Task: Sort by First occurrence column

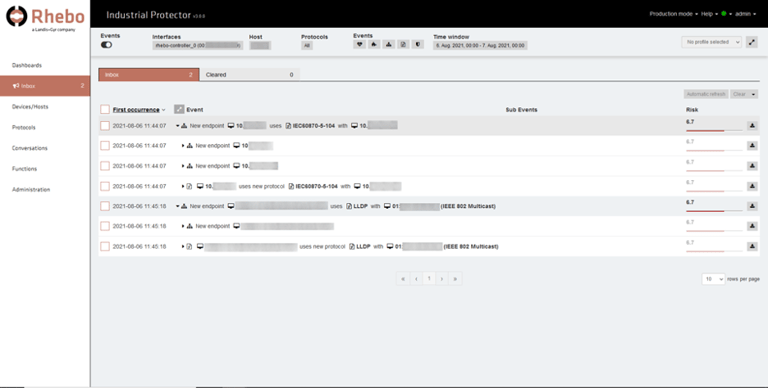Action: point(136,110)
